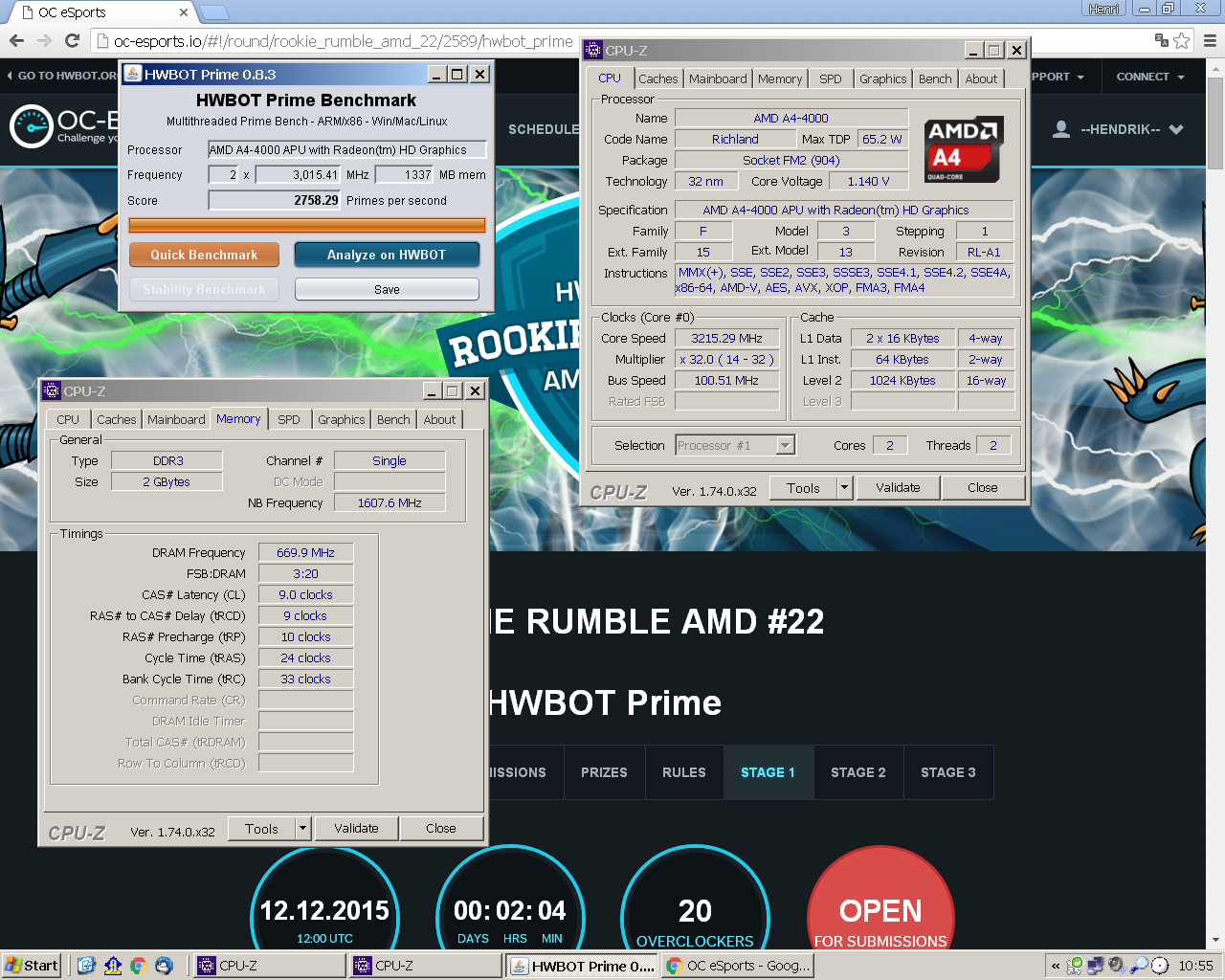1225x980 pixels.
Task: Open the RULES tab on the page
Action: pyautogui.click(x=684, y=772)
